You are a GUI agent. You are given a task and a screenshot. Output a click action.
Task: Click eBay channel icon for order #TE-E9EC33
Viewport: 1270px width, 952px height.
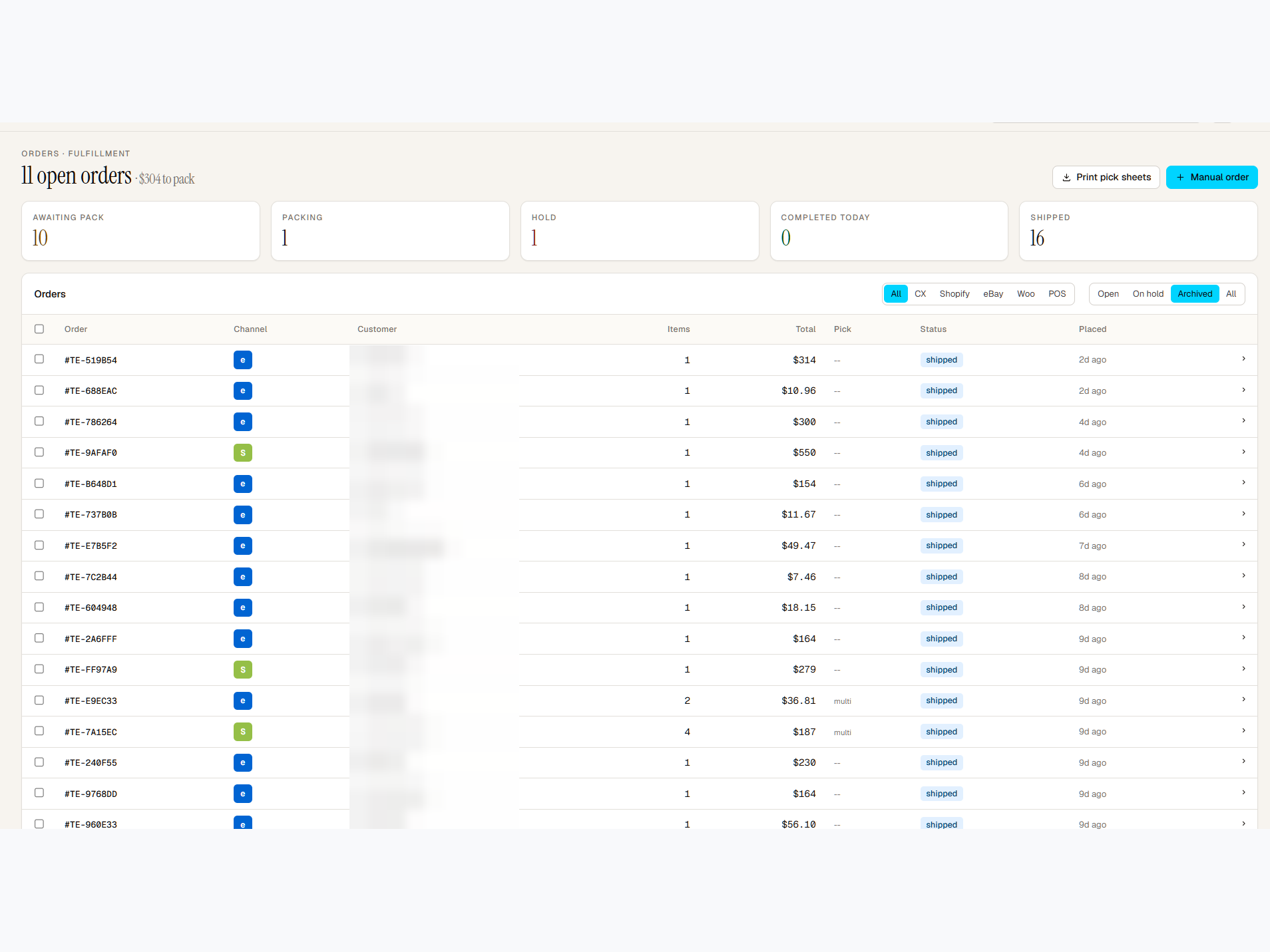pyautogui.click(x=243, y=701)
